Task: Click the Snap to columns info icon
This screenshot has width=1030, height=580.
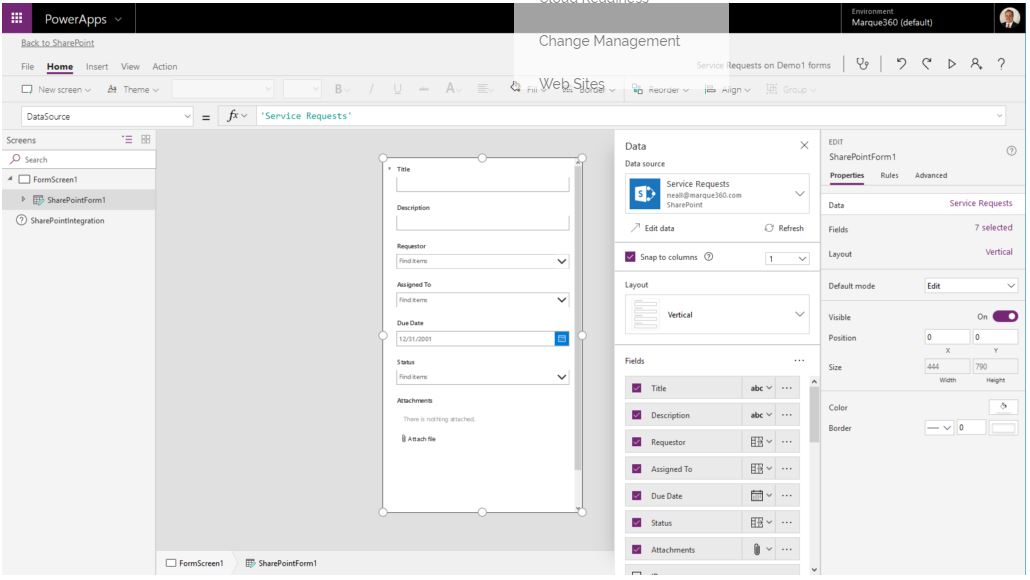Action: tap(709, 257)
